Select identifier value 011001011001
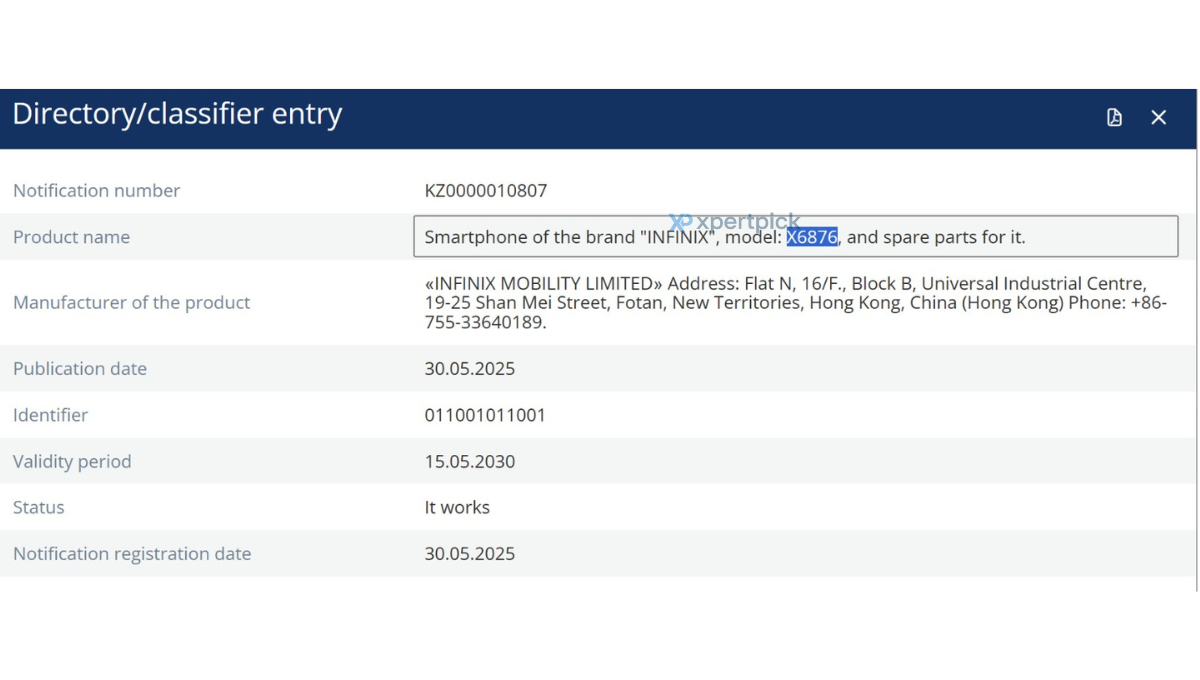This screenshot has height=680, width=1200. pyautogui.click(x=485, y=415)
